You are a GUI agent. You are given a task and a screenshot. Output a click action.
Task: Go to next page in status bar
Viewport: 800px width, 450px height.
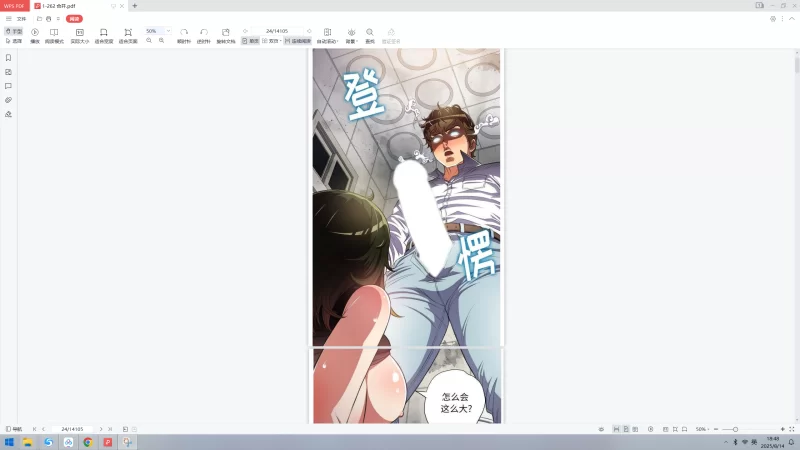[101, 429]
